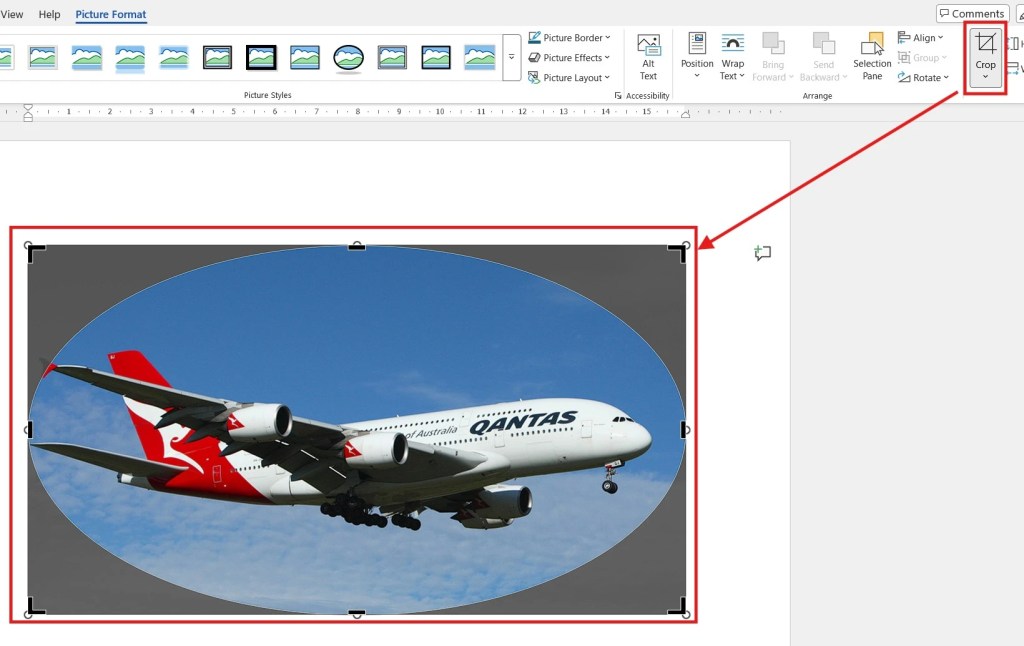Open the Selection Pane
The width and height of the screenshot is (1024, 646).
(871, 57)
